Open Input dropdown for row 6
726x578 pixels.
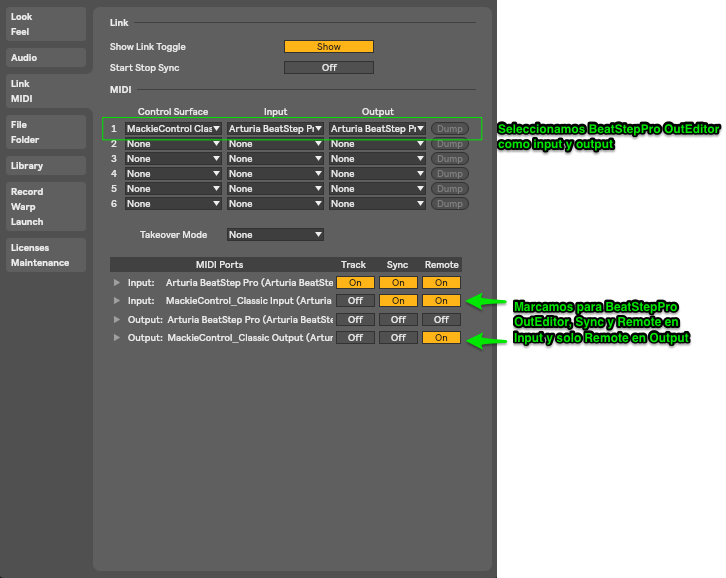click(275, 204)
